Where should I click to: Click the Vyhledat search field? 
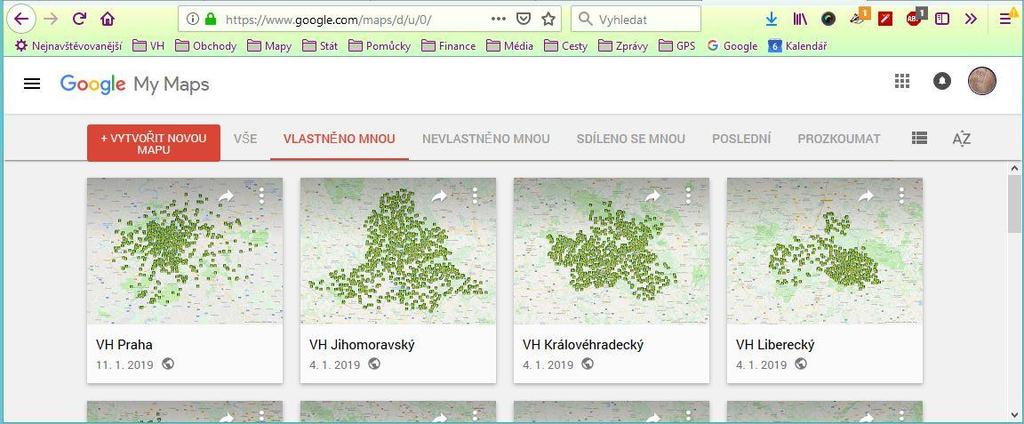pyautogui.click(x=635, y=20)
